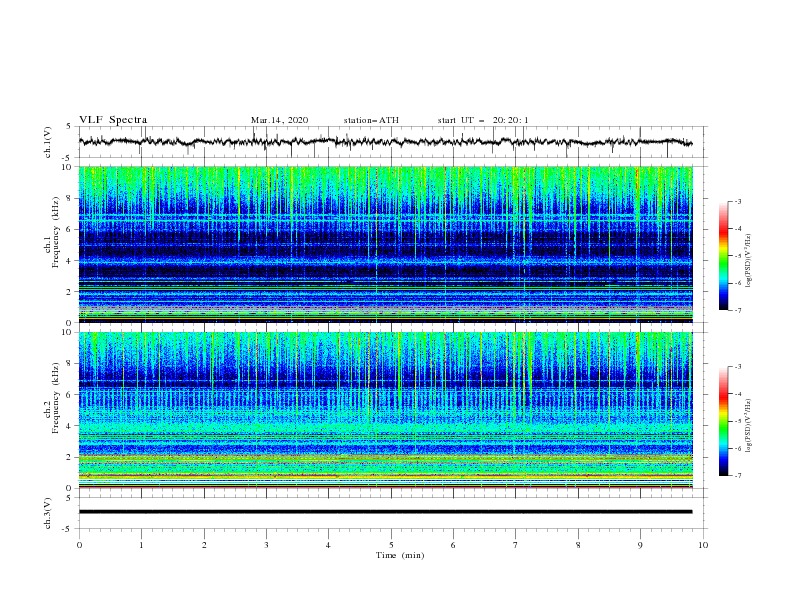The width and height of the screenshot is (792, 612).
Task: Click the 'VLF Spectra' title text
Action: coord(113,120)
